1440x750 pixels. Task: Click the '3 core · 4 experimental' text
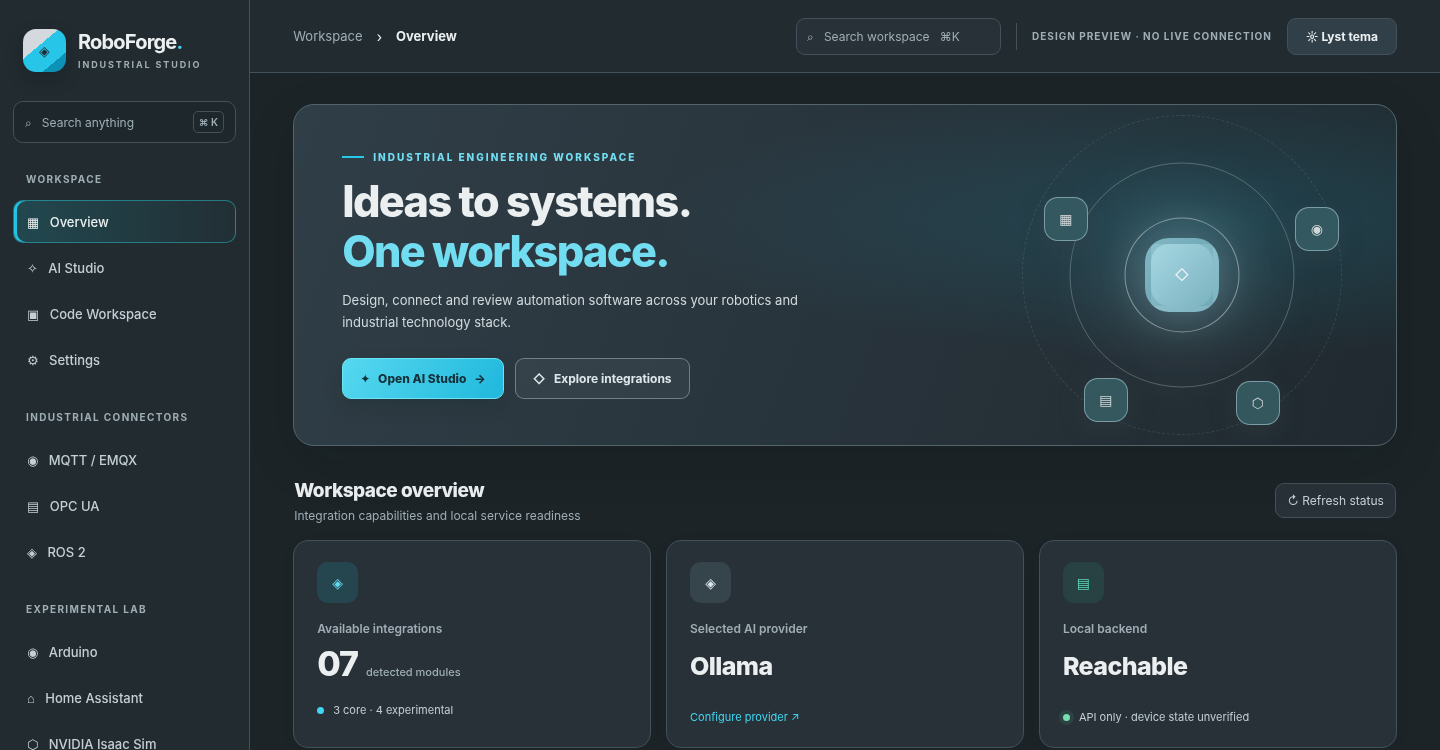click(393, 710)
